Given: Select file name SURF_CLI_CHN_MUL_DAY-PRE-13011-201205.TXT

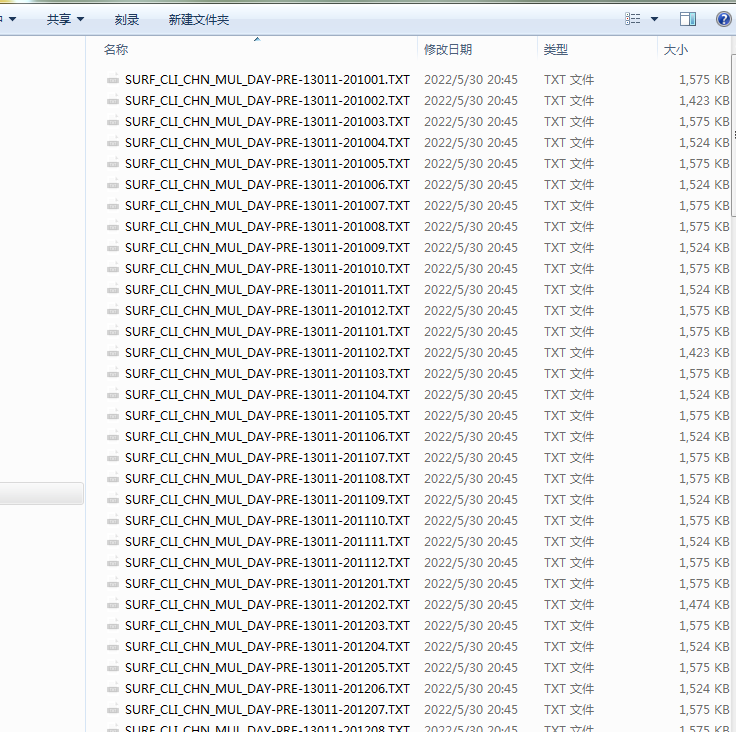Looking at the screenshot, I should (x=267, y=668).
